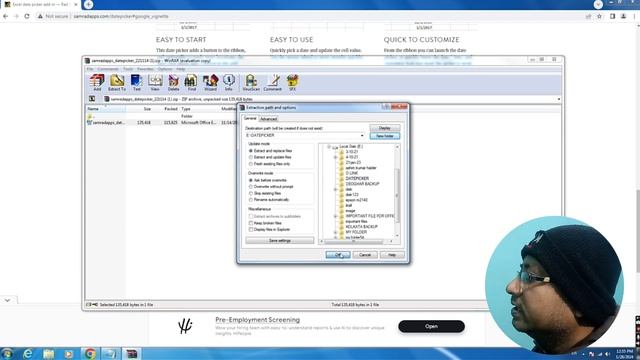
Task: Click the Display button
Action: click(x=384, y=128)
